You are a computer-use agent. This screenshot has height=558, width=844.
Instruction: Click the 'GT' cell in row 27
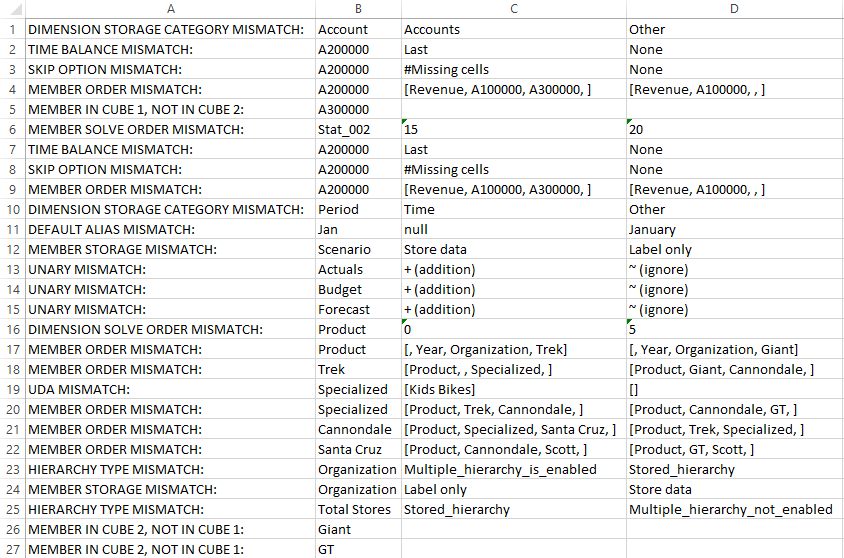point(358,550)
